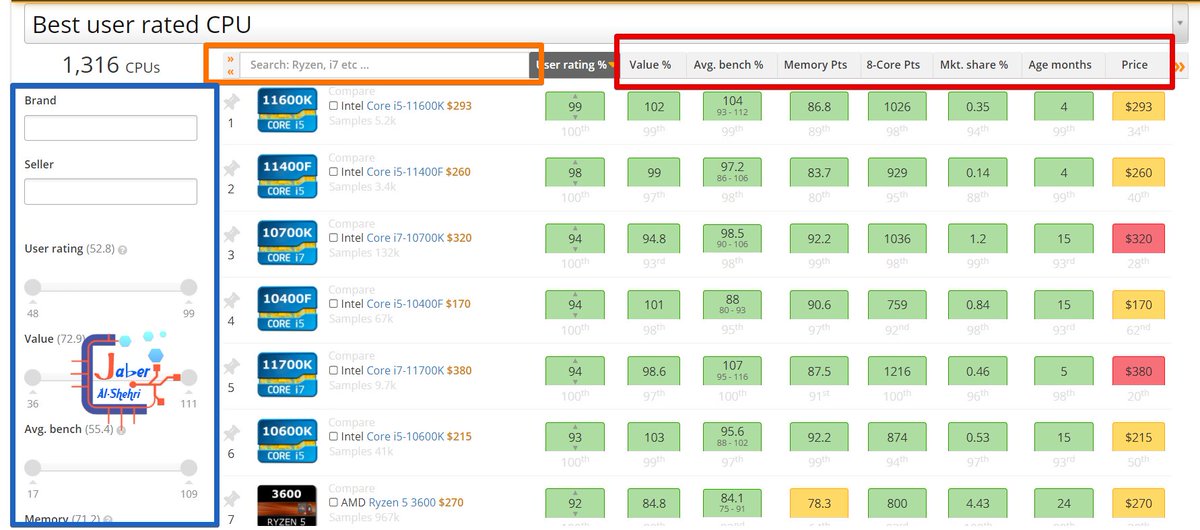
Task: Click the Avg. bench slider's right handle at 109
Action: [x=188, y=467]
